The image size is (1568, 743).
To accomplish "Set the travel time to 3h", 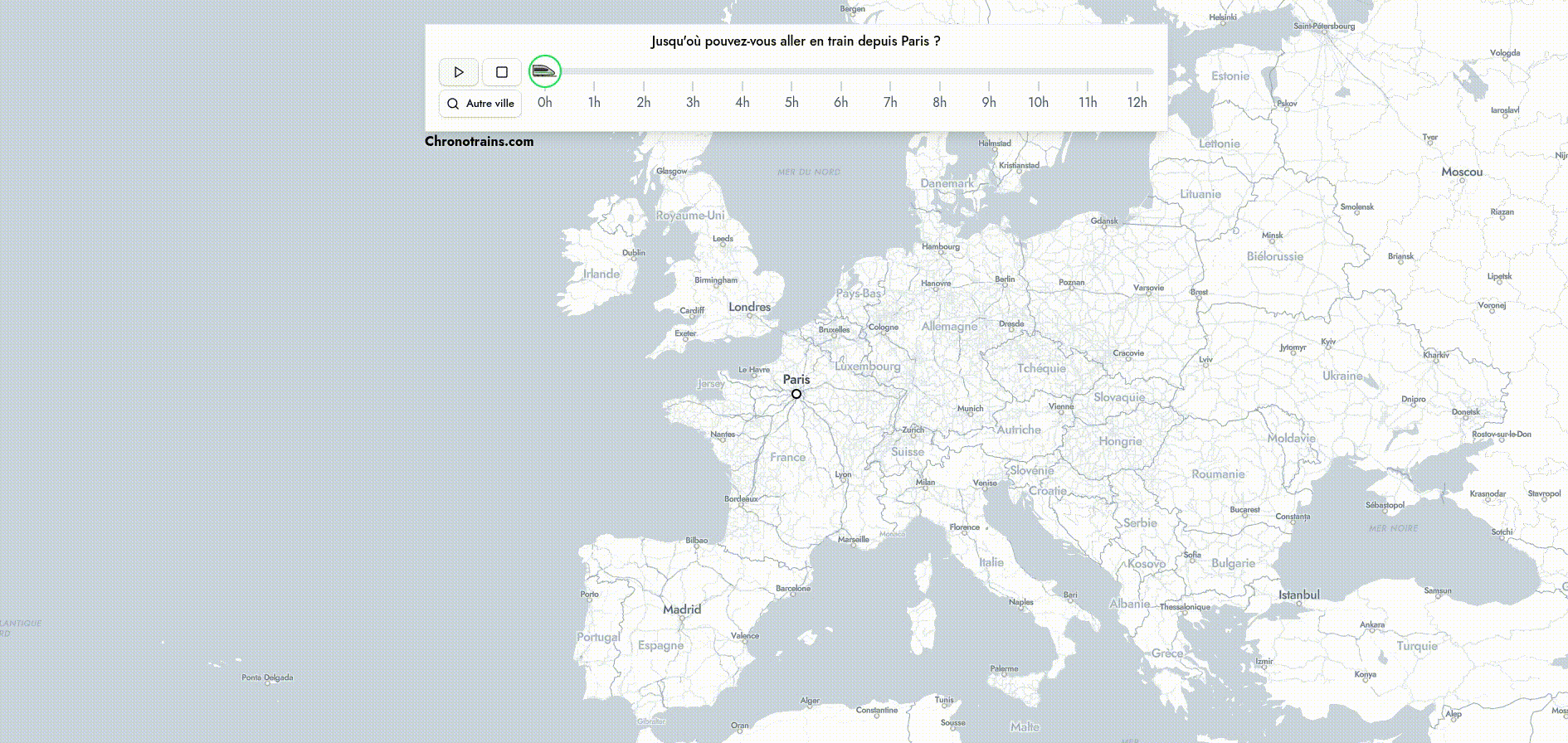I will (x=693, y=101).
